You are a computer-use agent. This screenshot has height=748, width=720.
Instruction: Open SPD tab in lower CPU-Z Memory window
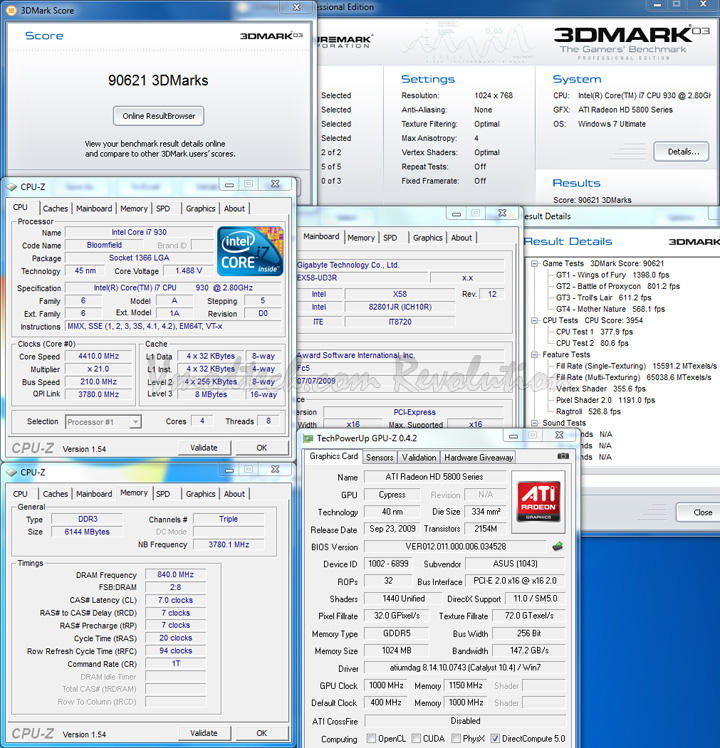tap(163, 494)
